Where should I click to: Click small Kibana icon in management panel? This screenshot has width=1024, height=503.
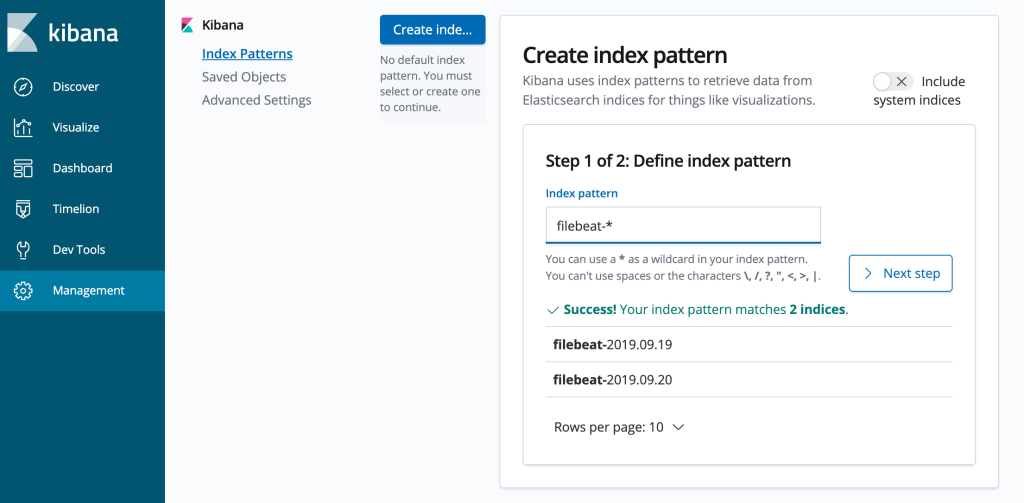pos(187,25)
